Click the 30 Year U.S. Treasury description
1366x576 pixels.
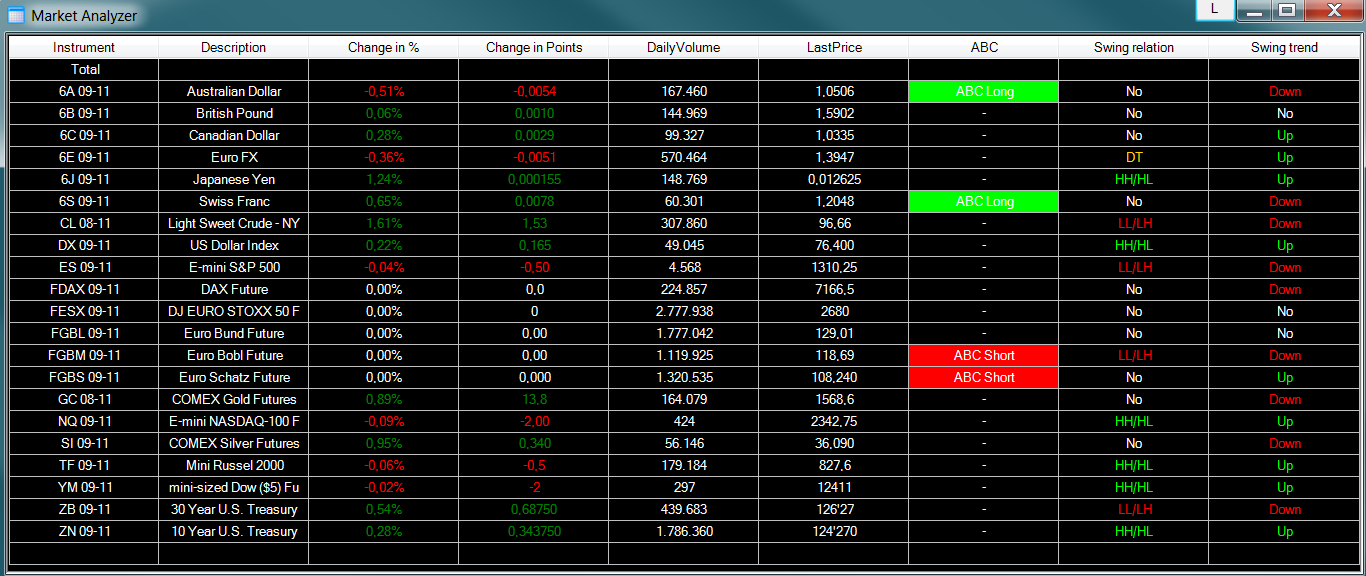pos(234,509)
